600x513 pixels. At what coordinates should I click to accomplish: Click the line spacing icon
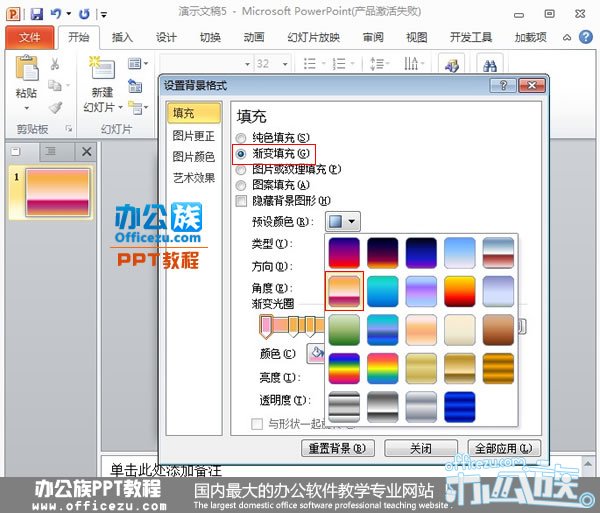coord(377,64)
